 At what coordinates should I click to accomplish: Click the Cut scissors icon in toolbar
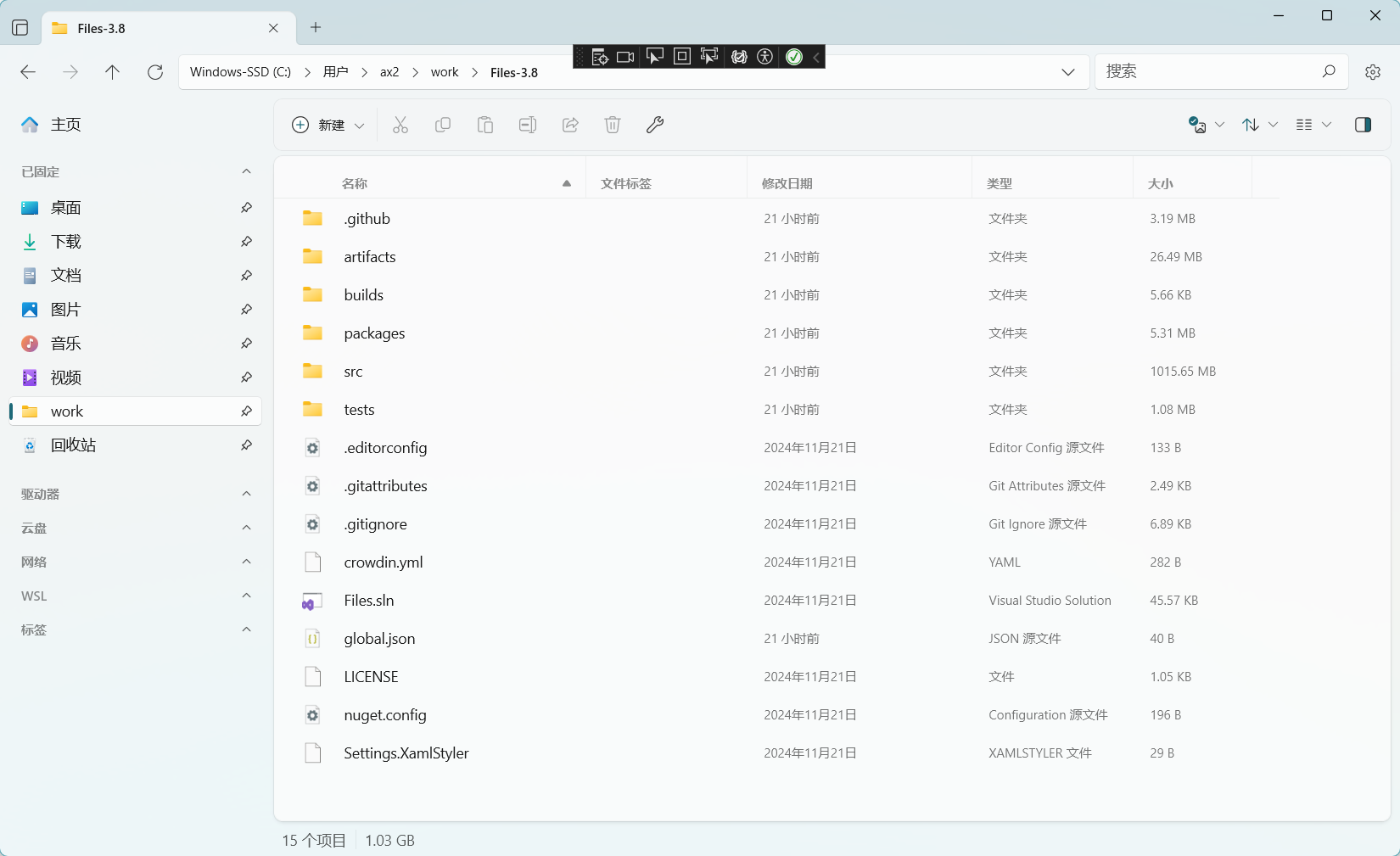click(x=400, y=126)
